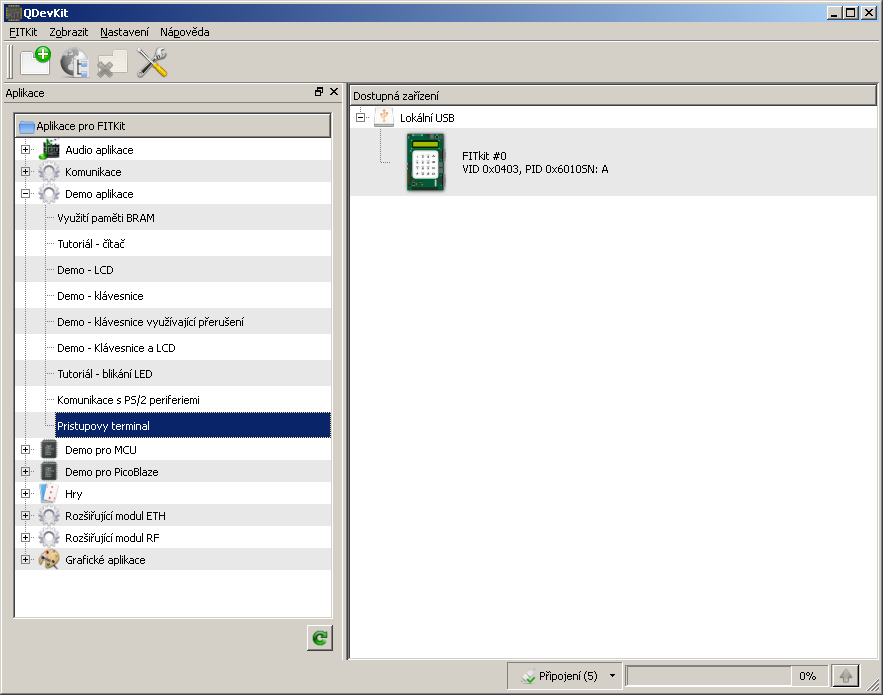This screenshot has width=883, height=695.
Task: Expand the Grafické aplikace node
Action: 25,560
